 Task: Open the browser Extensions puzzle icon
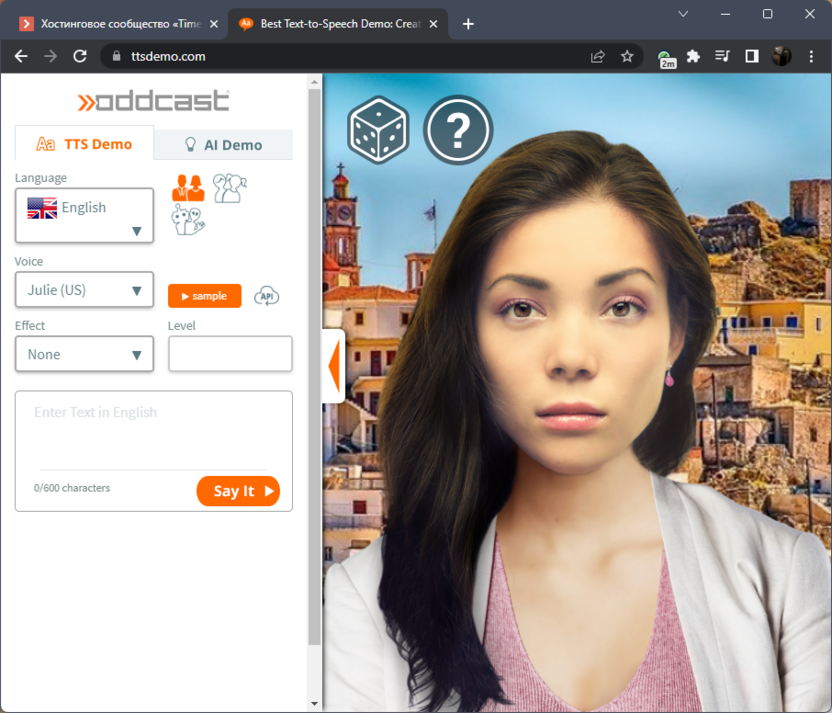tap(693, 56)
